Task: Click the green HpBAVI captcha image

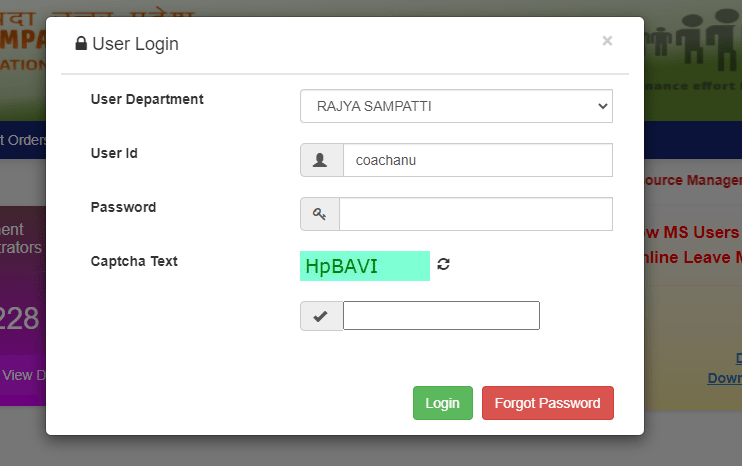Action: pyautogui.click(x=364, y=266)
